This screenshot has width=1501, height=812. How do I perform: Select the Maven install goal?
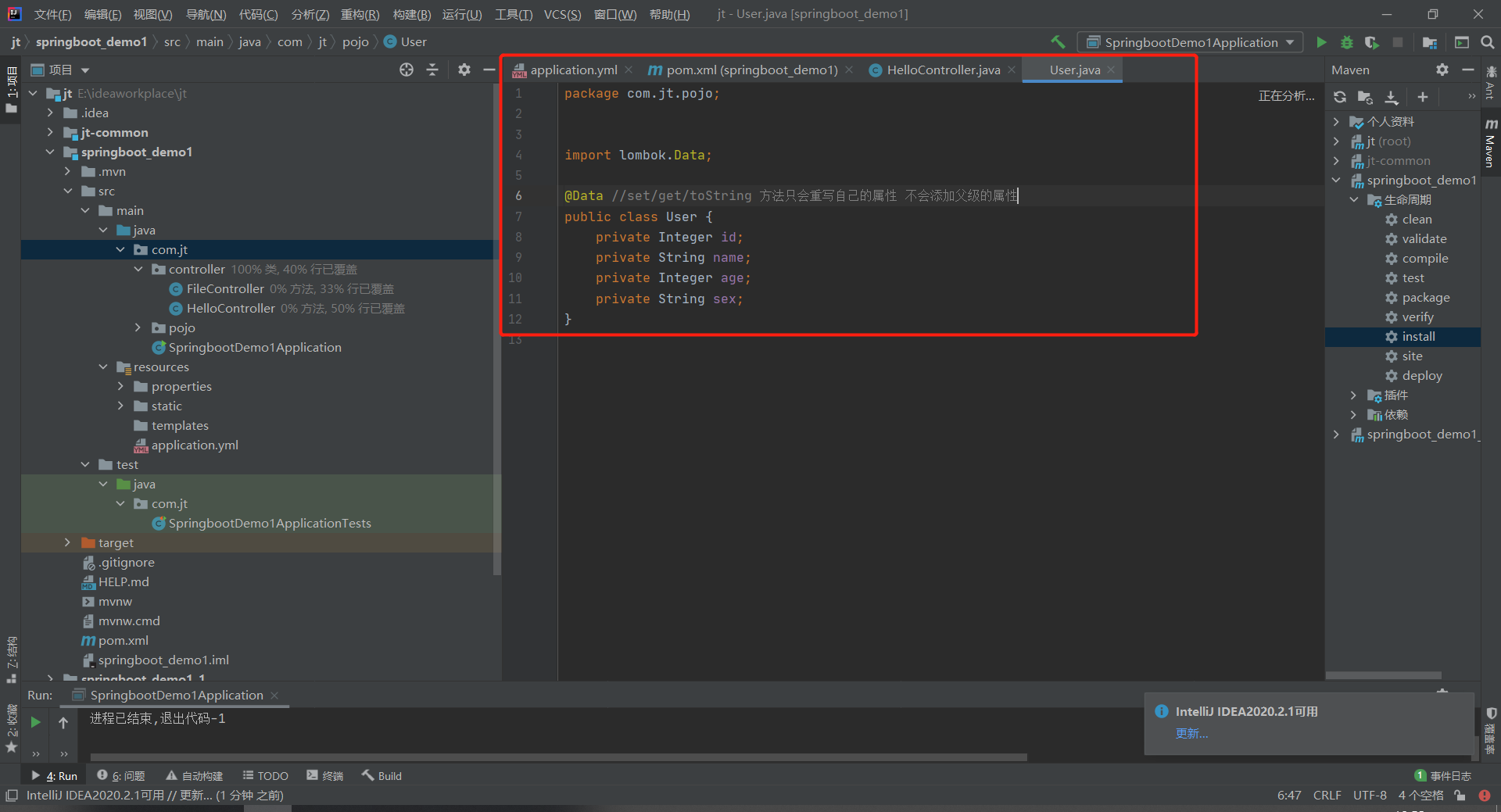click(1418, 337)
